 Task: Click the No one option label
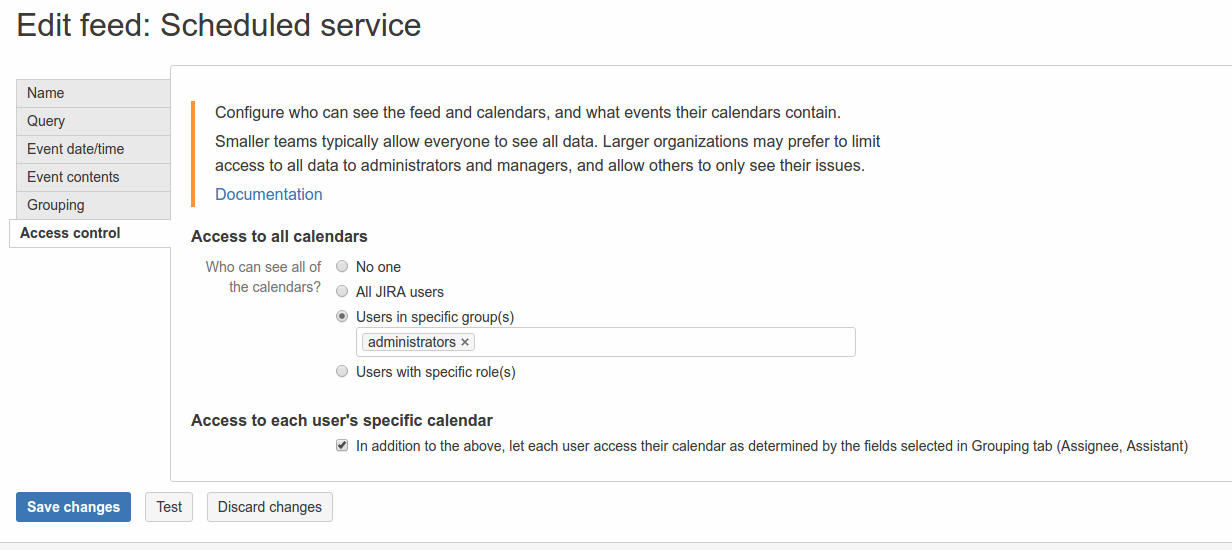[378, 267]
